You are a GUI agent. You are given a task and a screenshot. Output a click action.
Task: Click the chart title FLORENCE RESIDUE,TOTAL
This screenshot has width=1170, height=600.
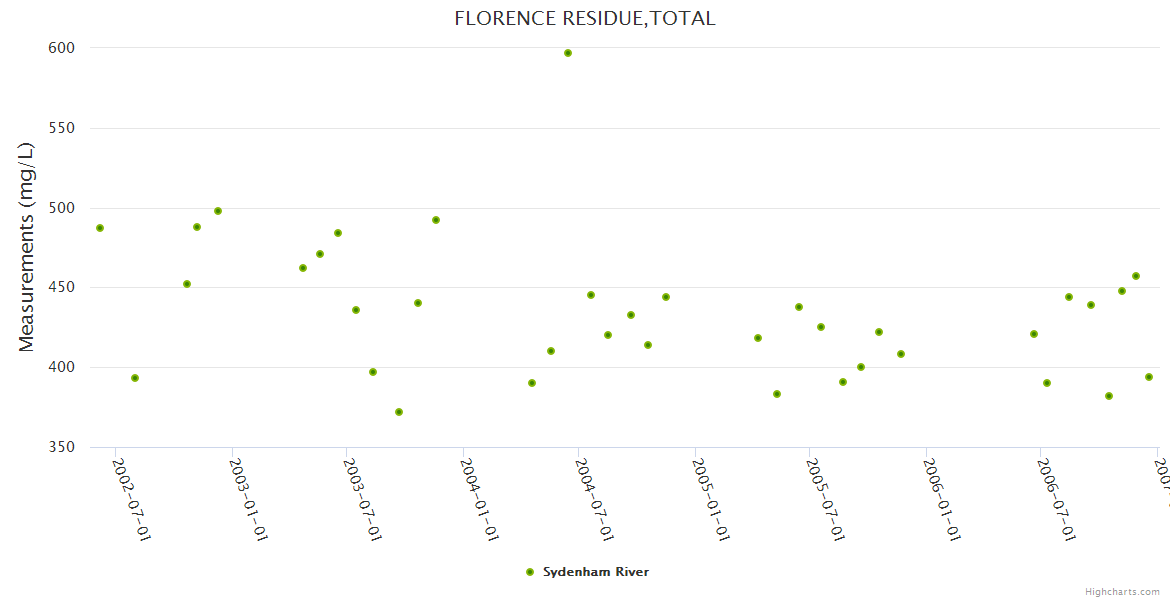(585, 18)
